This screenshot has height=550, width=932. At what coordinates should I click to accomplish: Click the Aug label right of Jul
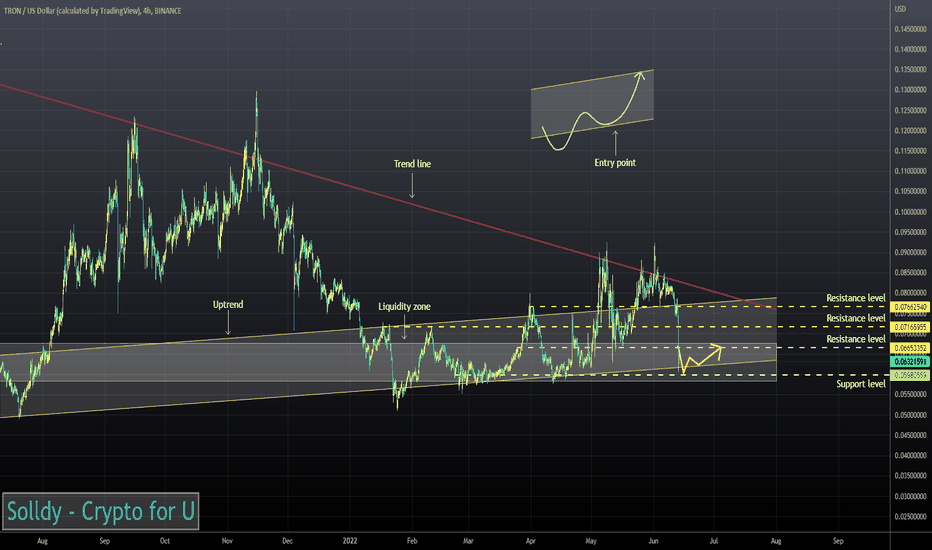tap(776, 541)
